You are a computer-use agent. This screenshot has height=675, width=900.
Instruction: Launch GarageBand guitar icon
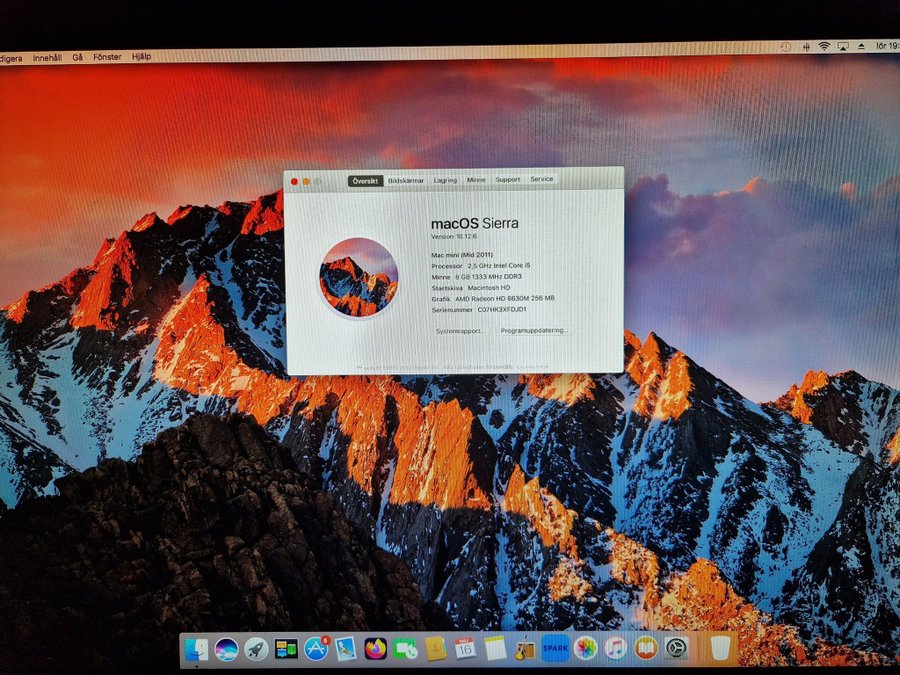pos(525,649)
